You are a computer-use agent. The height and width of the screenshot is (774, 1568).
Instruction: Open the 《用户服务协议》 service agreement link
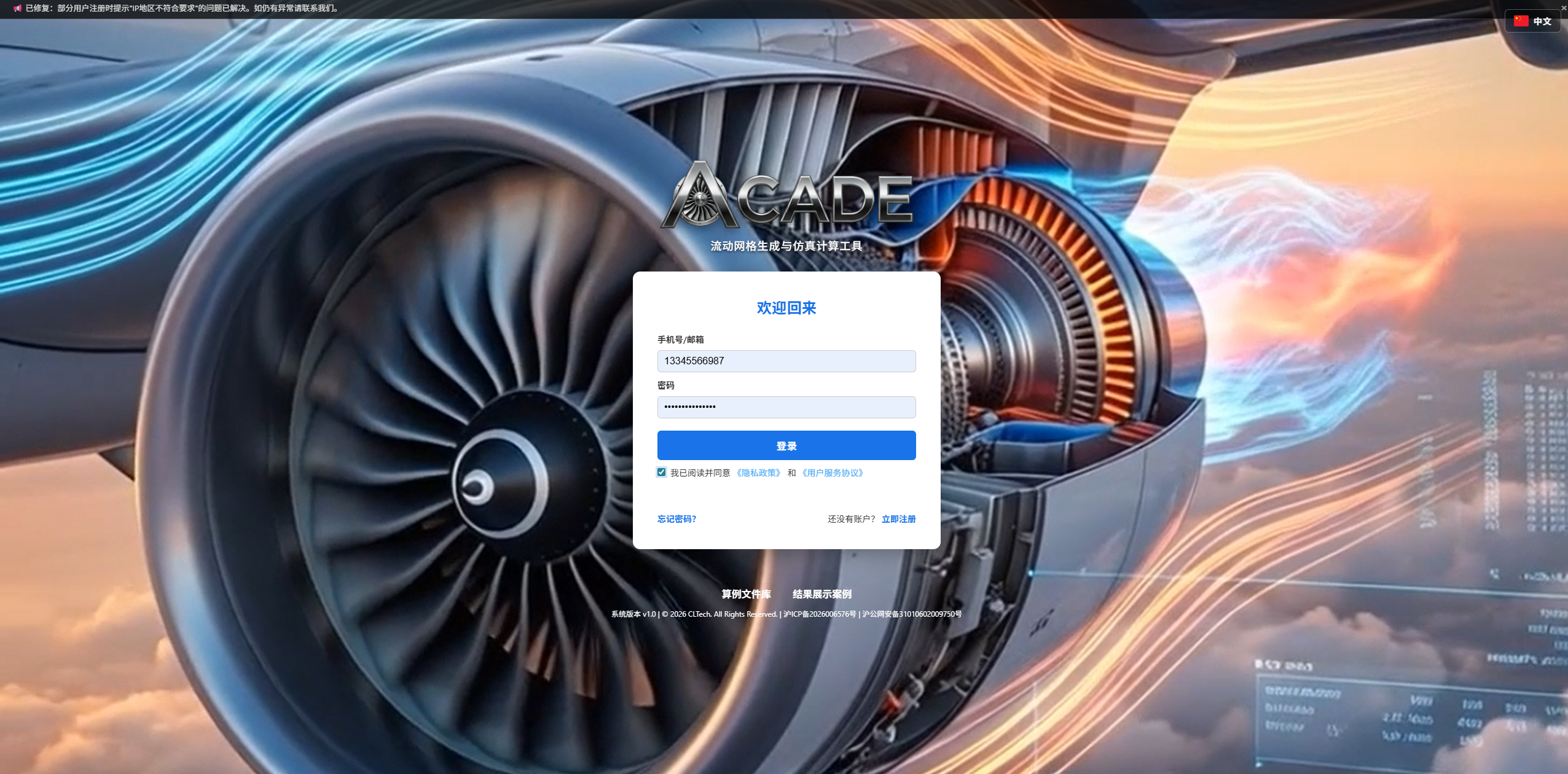(832, 473)
